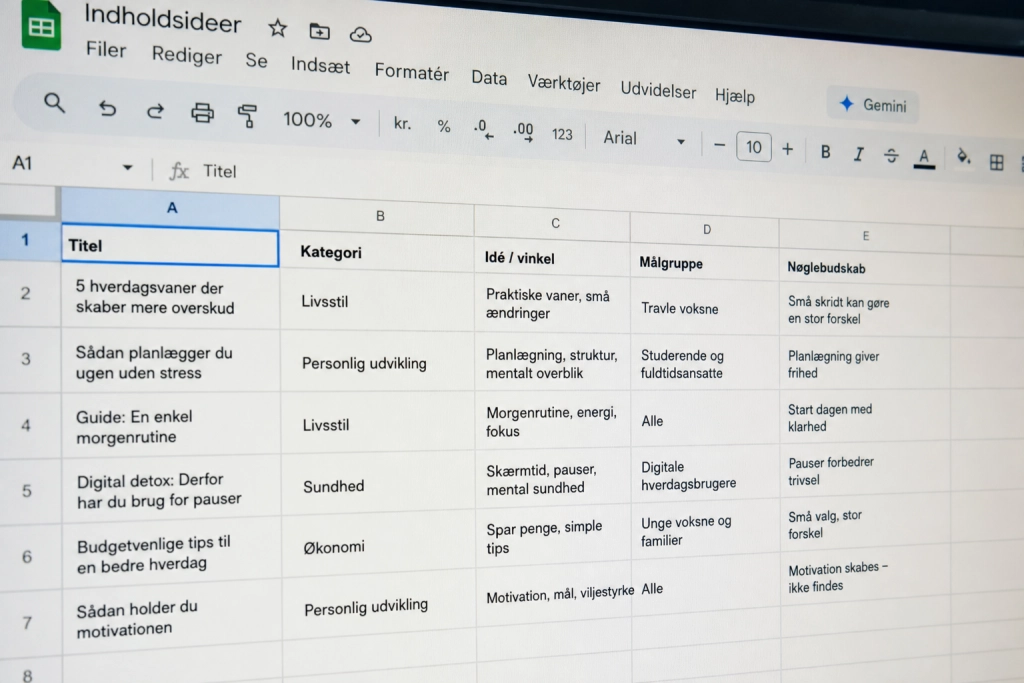Move document using the folder icon
Screen dimensions: 1024x683
coord(319,31)
